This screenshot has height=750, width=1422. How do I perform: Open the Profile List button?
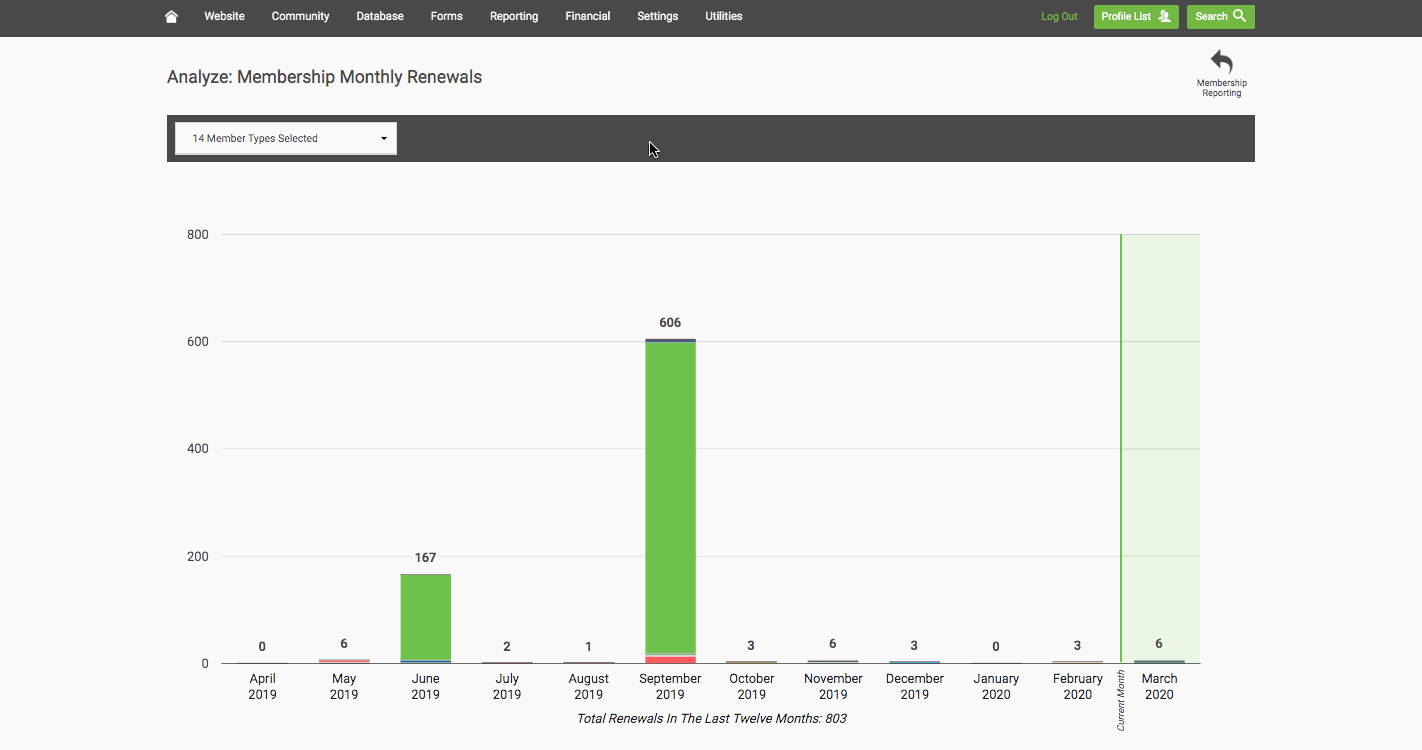pos(1136,17)
